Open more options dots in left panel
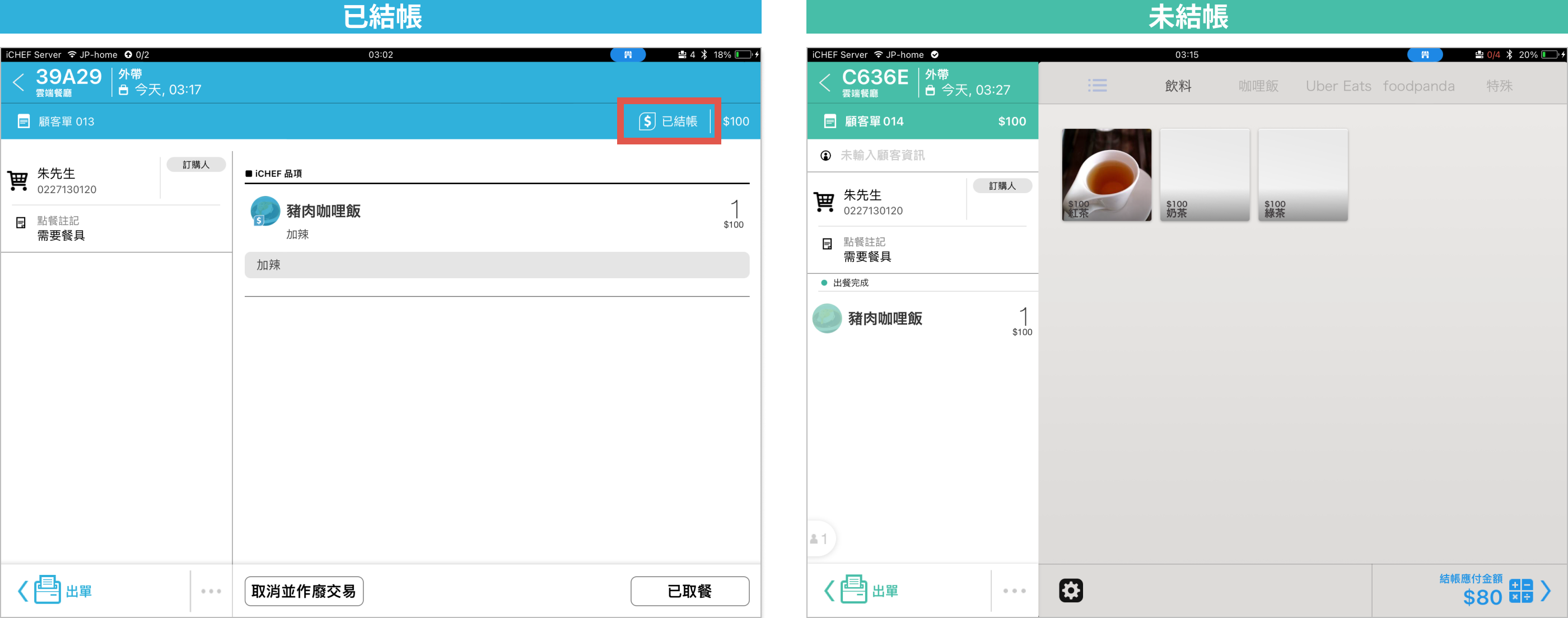 coord(211,591)
